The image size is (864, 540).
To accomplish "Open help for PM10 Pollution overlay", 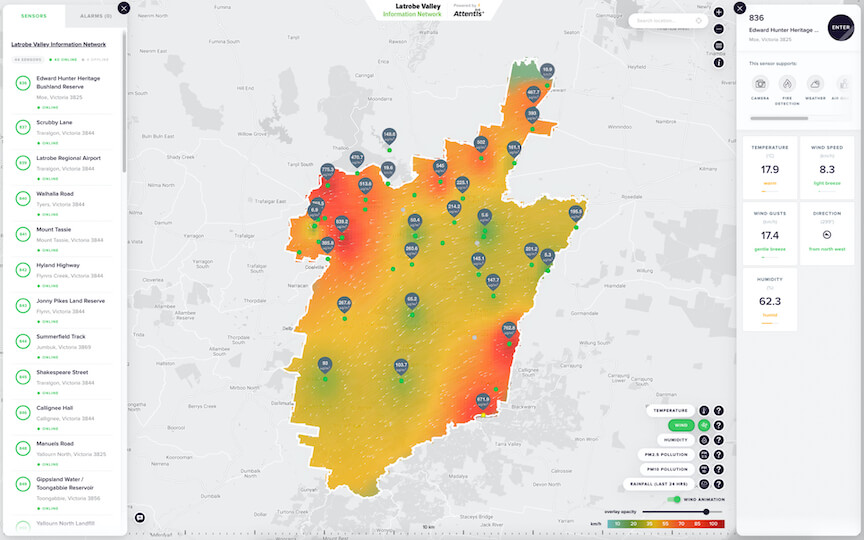I will [719, 469].
